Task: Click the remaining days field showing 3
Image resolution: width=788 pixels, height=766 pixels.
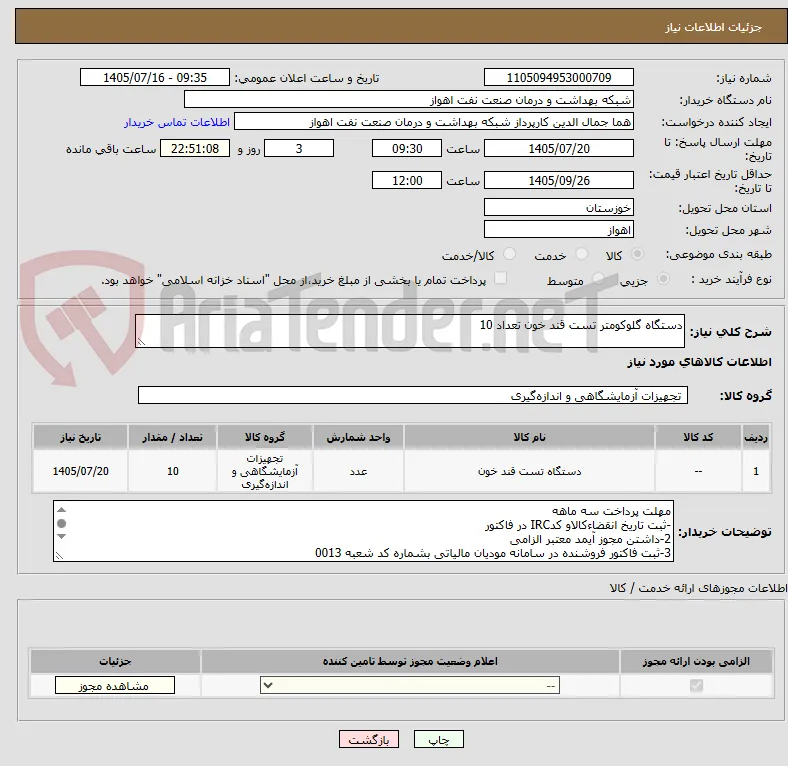Action: (x=299, y=148)
